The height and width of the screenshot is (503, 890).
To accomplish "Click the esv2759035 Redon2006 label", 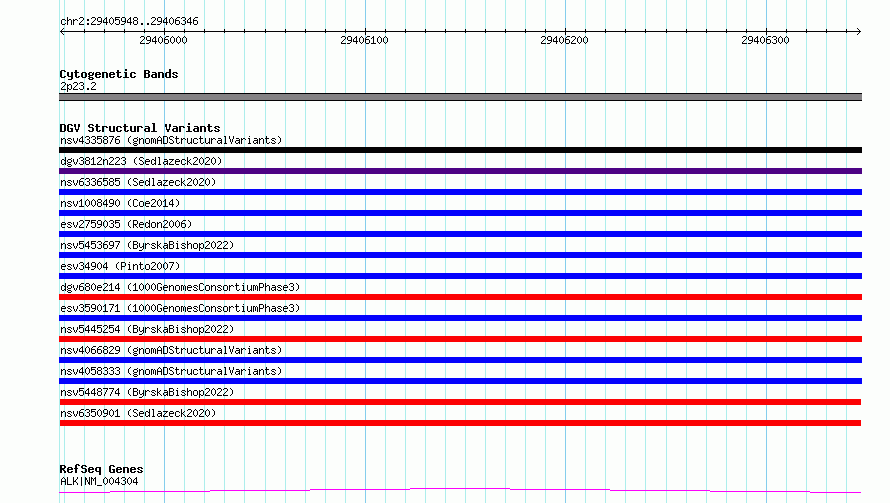I will click(x=126, y=224).
